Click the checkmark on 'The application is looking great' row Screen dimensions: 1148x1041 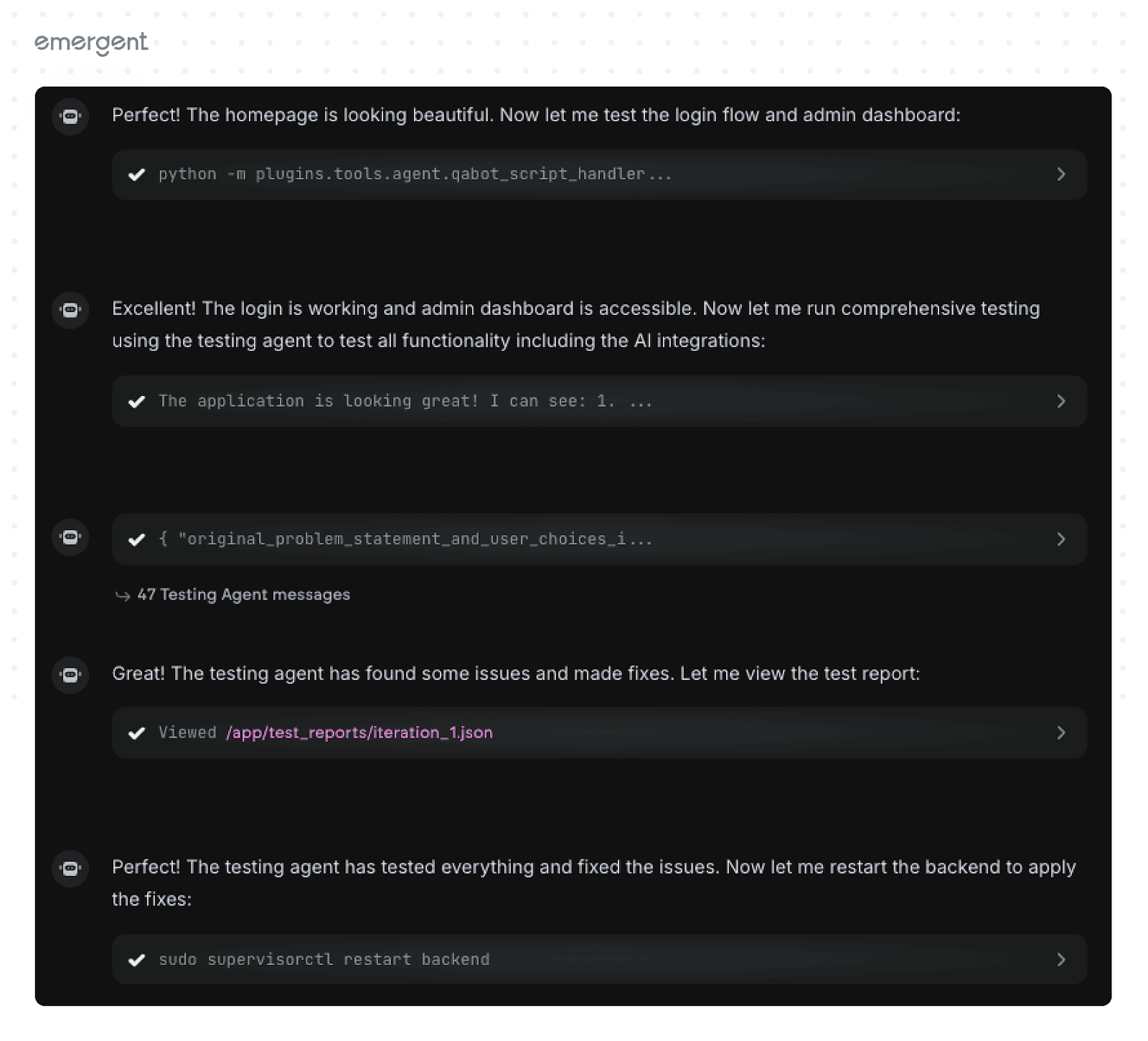[x=136, y=401]
